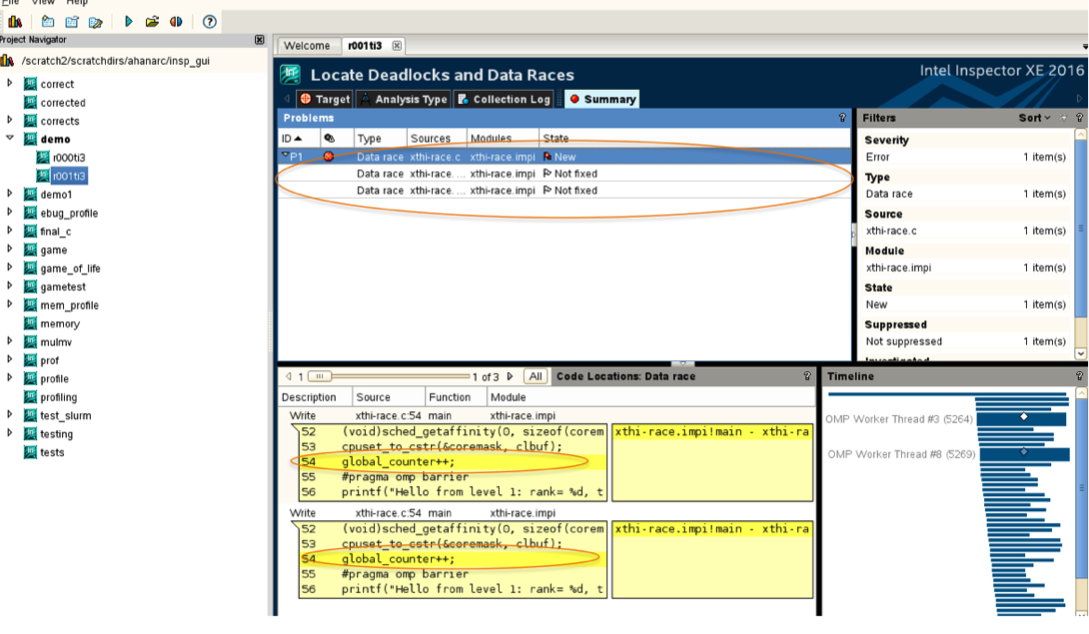The image size is (1089, 634).
Task: Click the open-result folder icon
Action: click(x=151, y=21)
